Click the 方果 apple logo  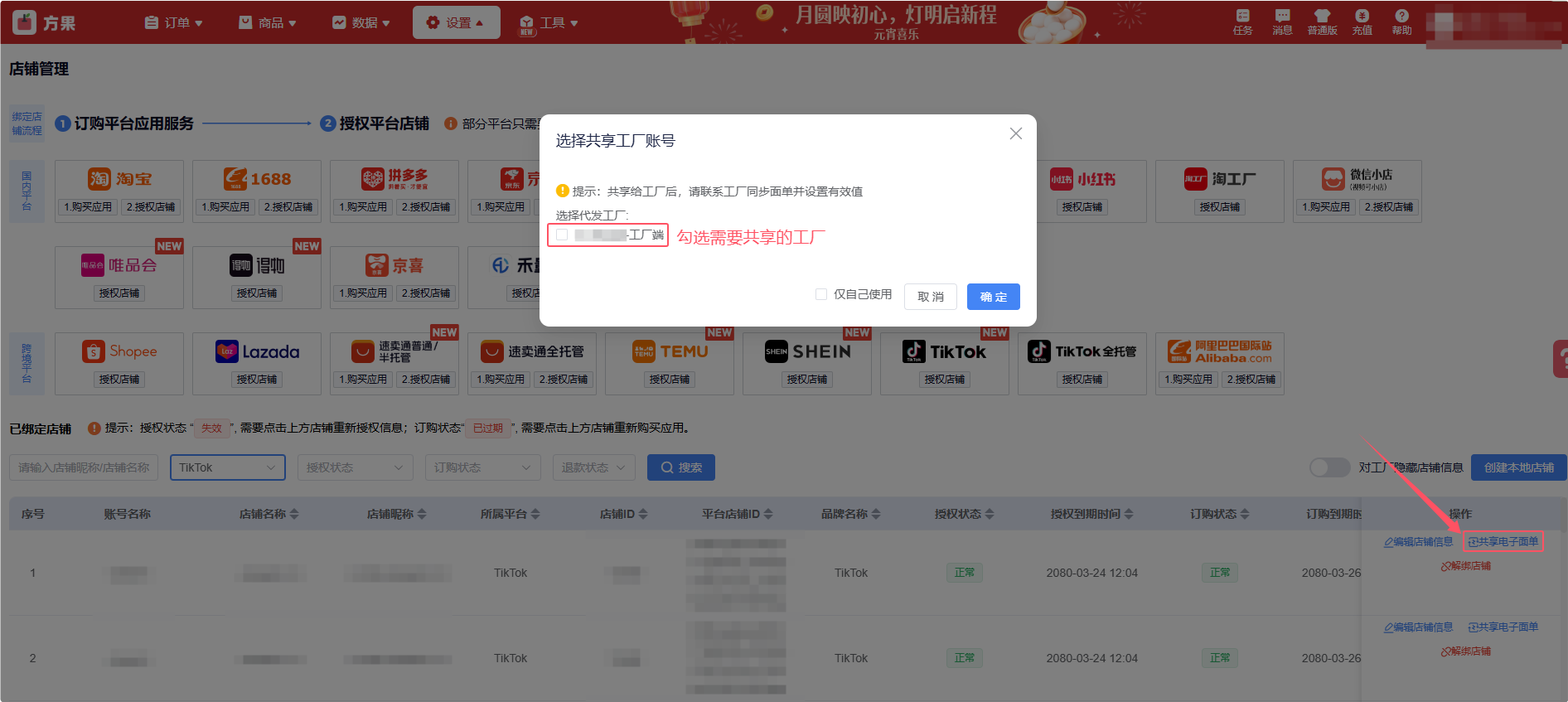pos(25,22)
